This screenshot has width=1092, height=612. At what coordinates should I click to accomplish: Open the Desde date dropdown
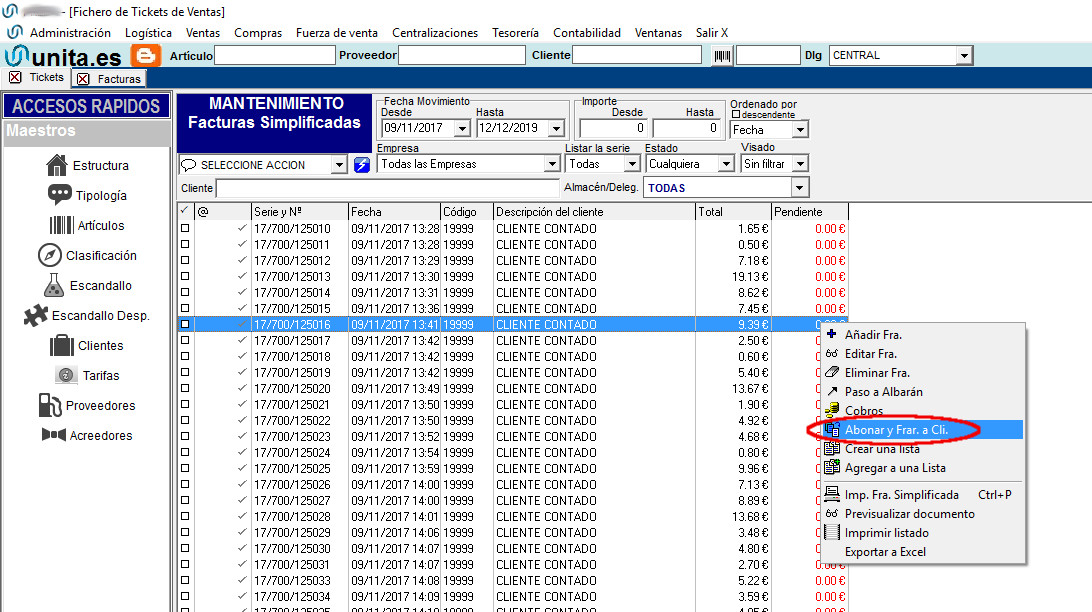[462, 129]
